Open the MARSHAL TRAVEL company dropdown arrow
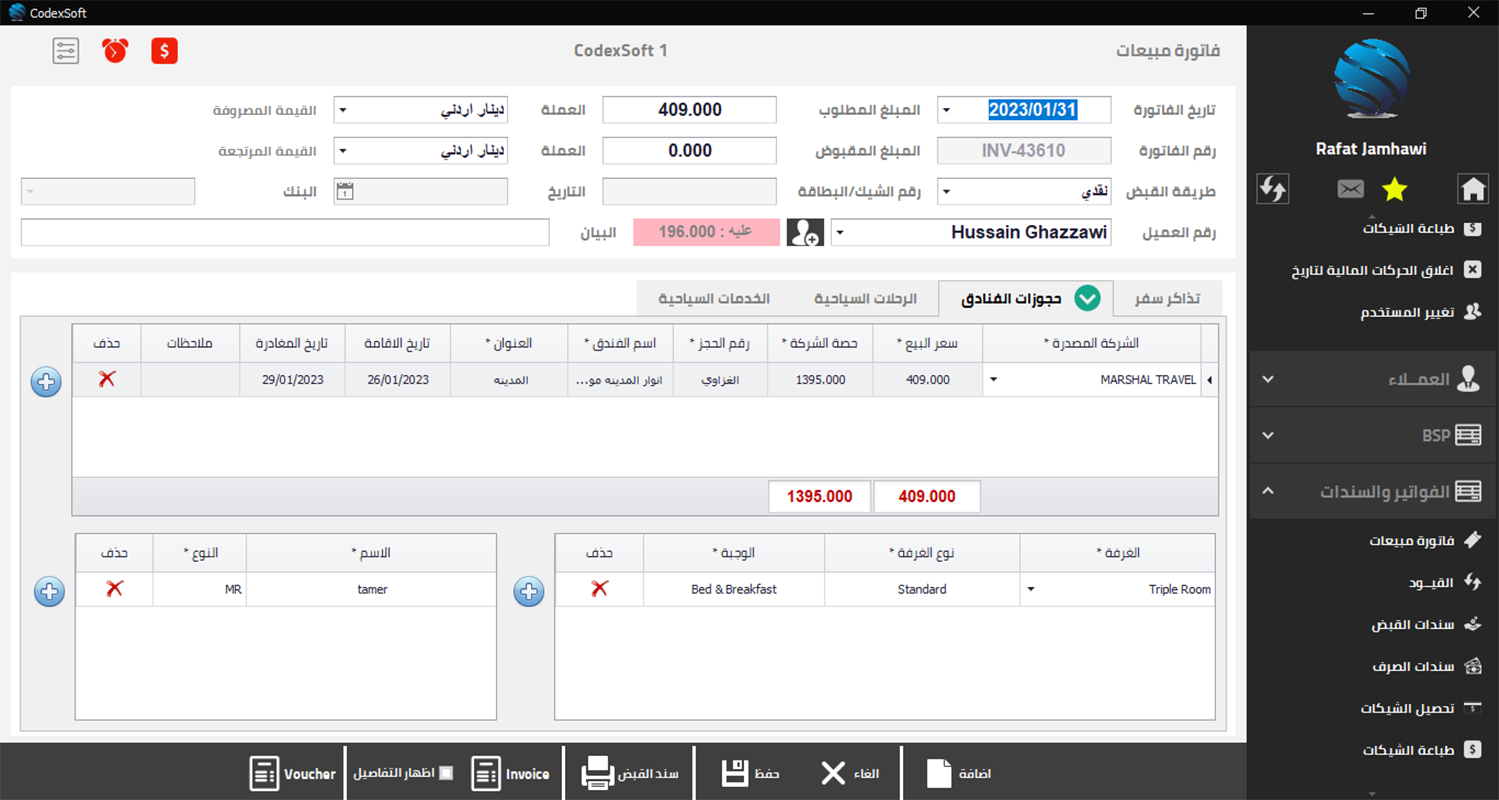The image size is (1499, 800). [x=993, y=380]
